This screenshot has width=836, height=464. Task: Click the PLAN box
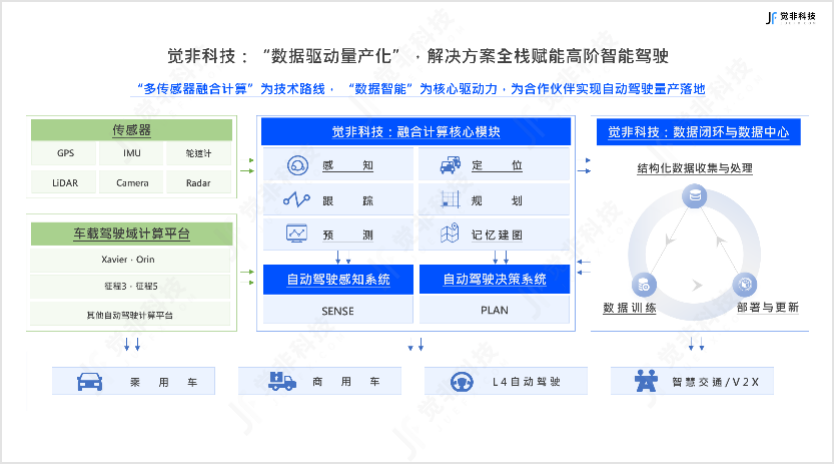coord(495,310)
